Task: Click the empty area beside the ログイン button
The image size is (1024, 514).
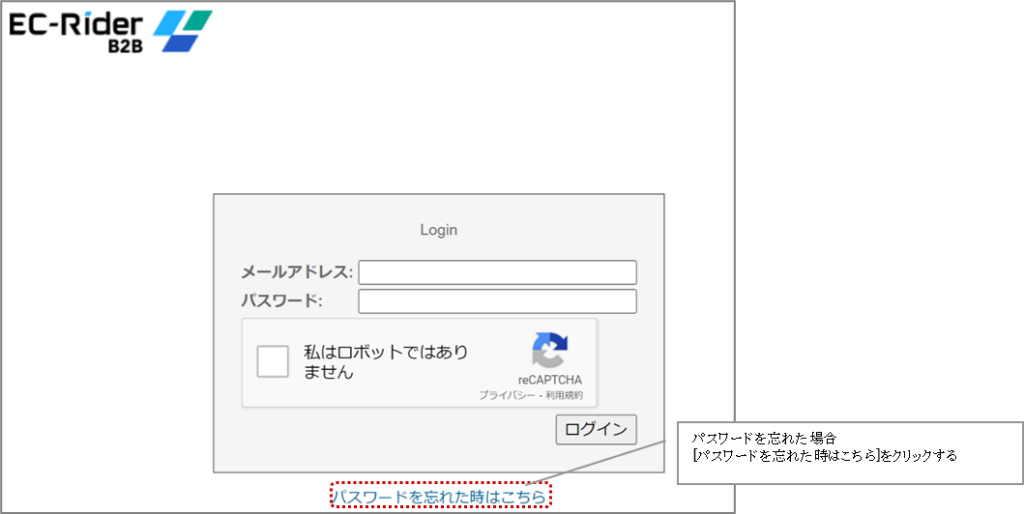Action: point(400,429)
